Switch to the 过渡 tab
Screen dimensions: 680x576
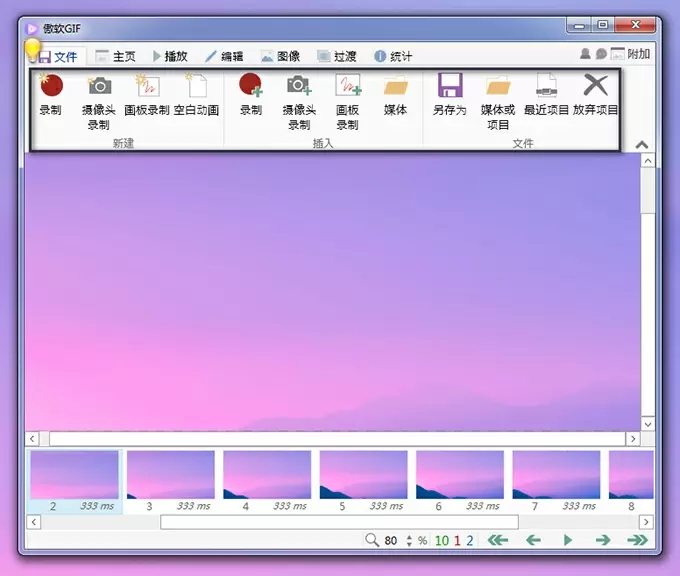(x=337, y=57)
